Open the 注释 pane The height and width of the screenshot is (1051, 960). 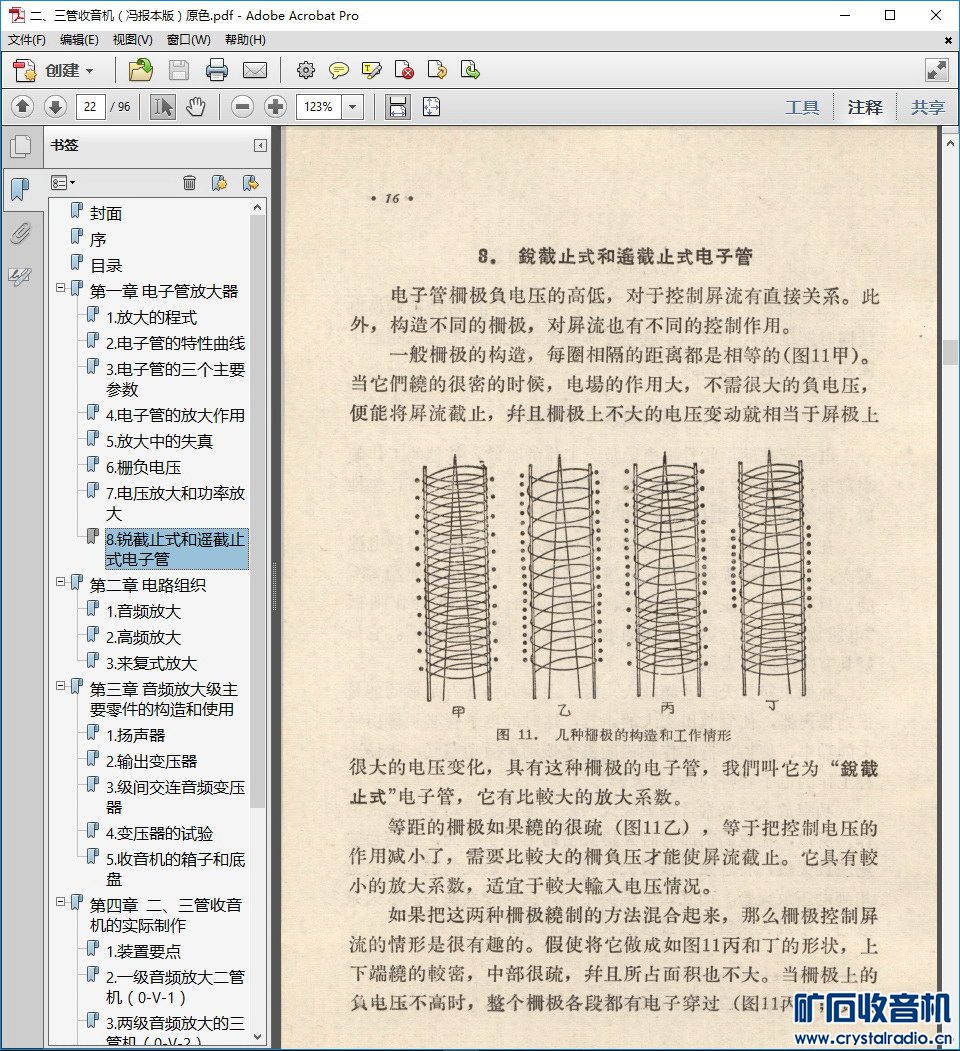[x=865, y=107]
